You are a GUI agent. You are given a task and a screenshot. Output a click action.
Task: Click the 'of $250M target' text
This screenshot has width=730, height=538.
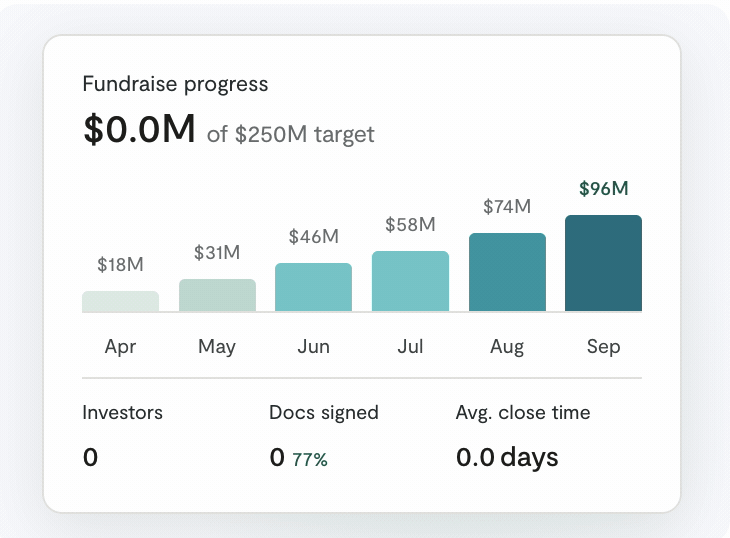(x=291, y=134)
